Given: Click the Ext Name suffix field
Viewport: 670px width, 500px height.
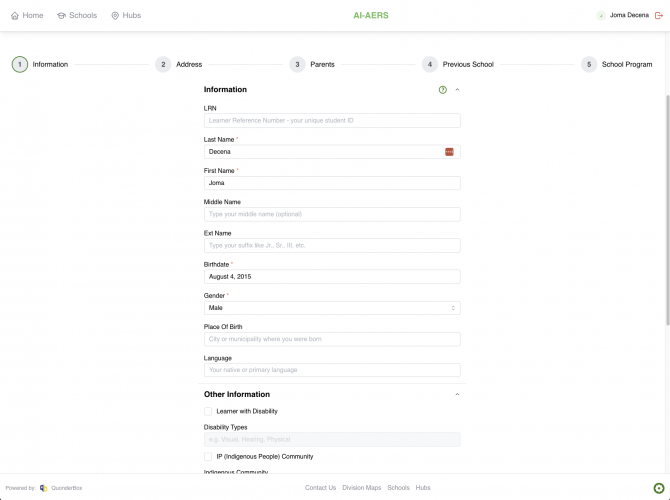Looking at the screenshot, I should coord(332,245).
